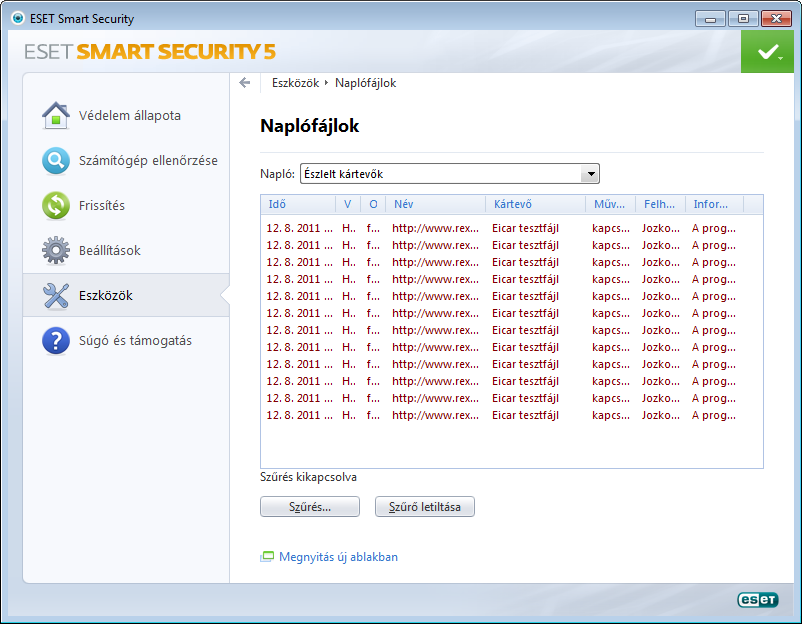This screenshot has width=802, height=624.
Task: Select the Eszközök menu item
Action: tap(126, 295)
